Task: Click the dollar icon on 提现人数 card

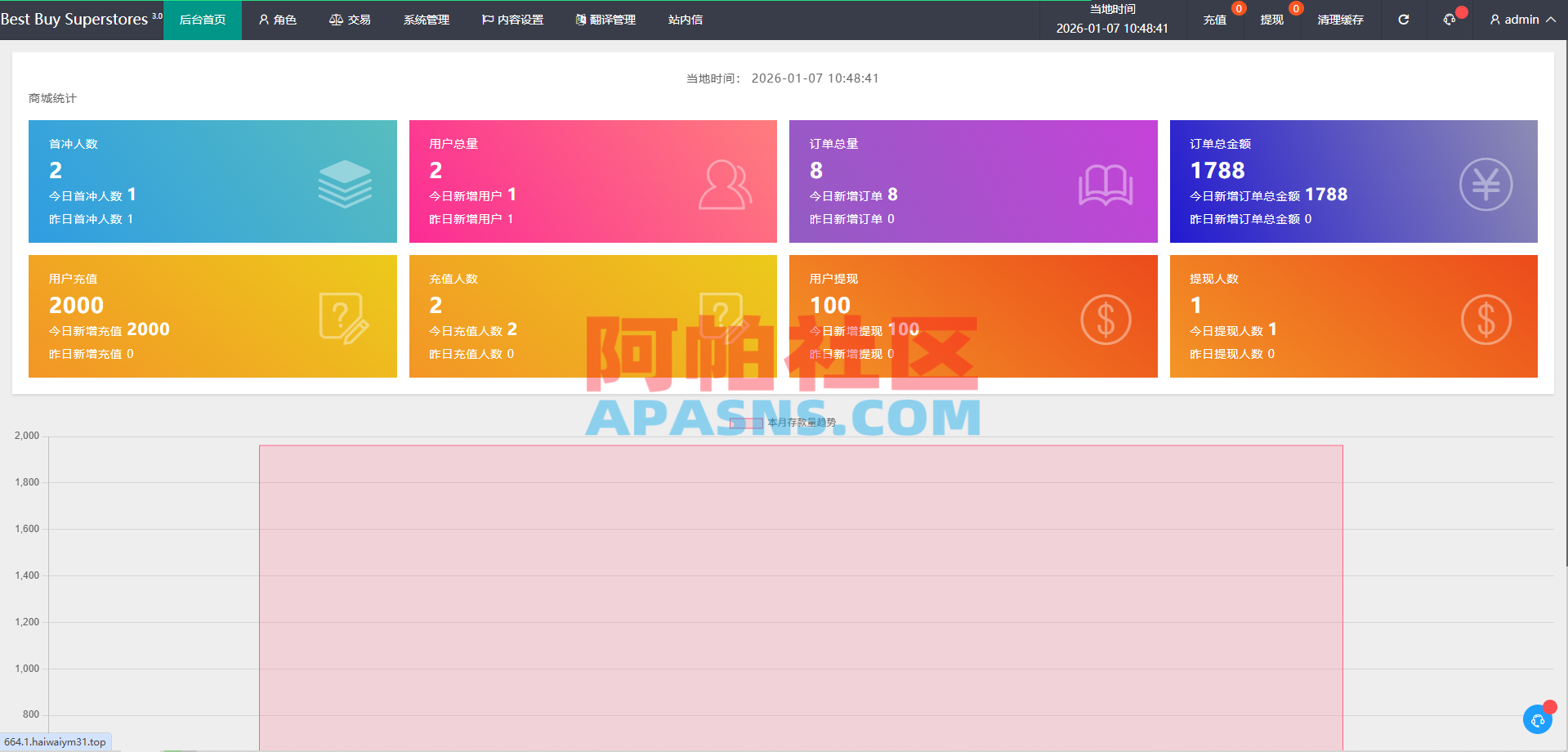Action: [1485, 319]
